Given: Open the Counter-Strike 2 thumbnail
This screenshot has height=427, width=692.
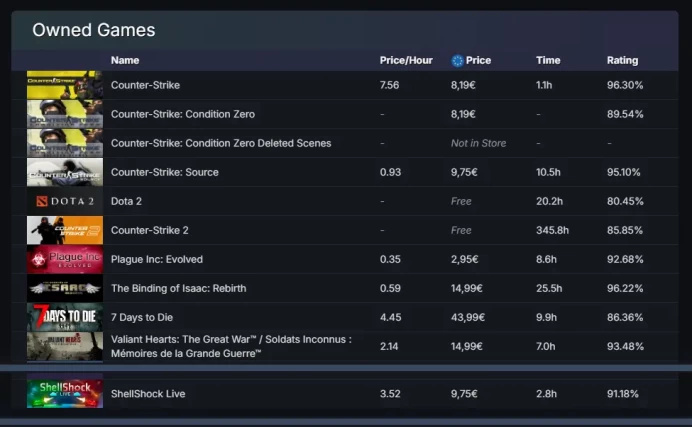Looking at the screenshot, I should [65, 230].
